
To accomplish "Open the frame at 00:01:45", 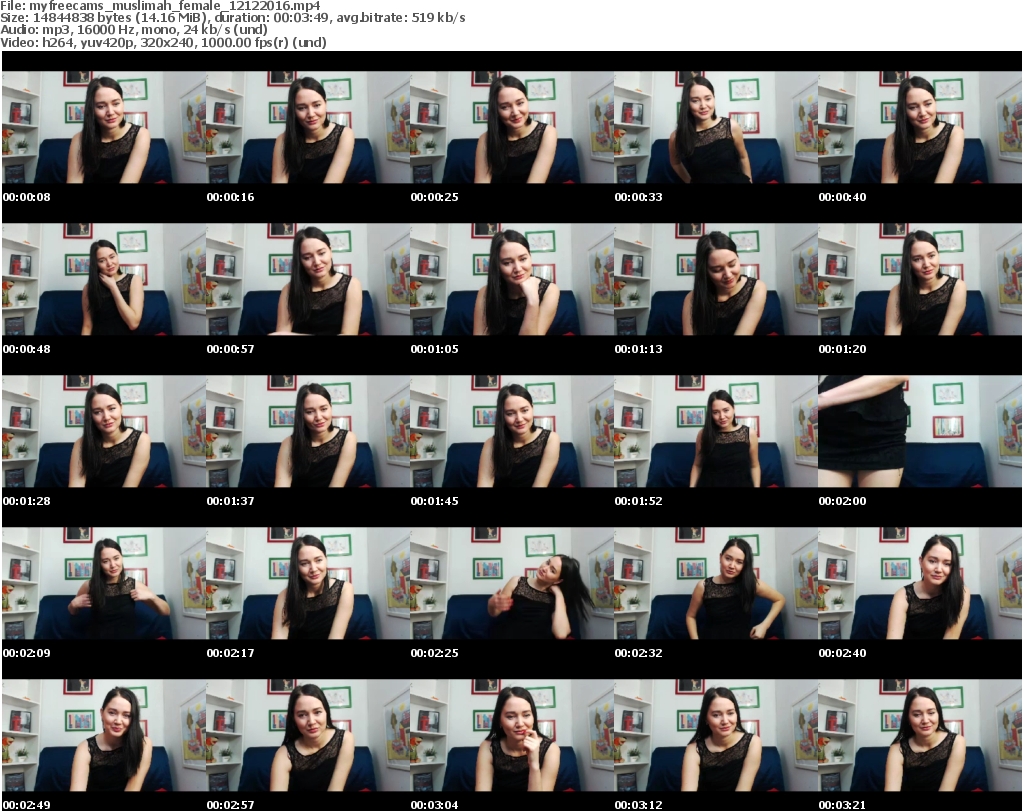I will coord(512,431).
